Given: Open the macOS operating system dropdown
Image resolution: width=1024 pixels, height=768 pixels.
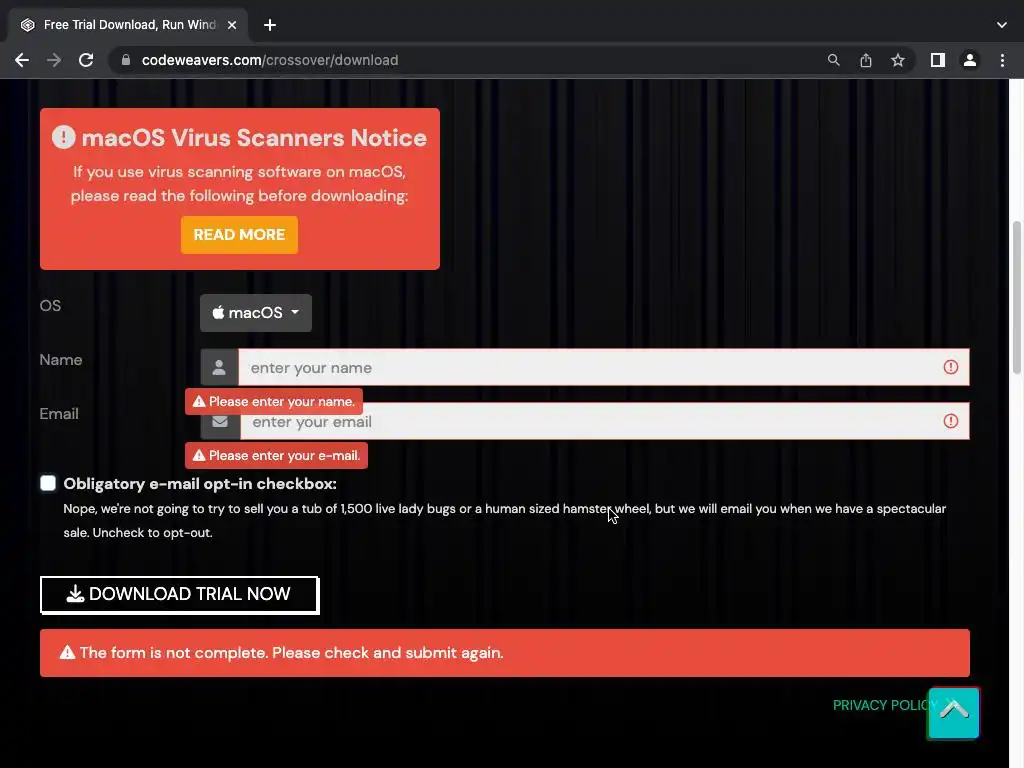Looking at the screenshot, I should [255, 313].
